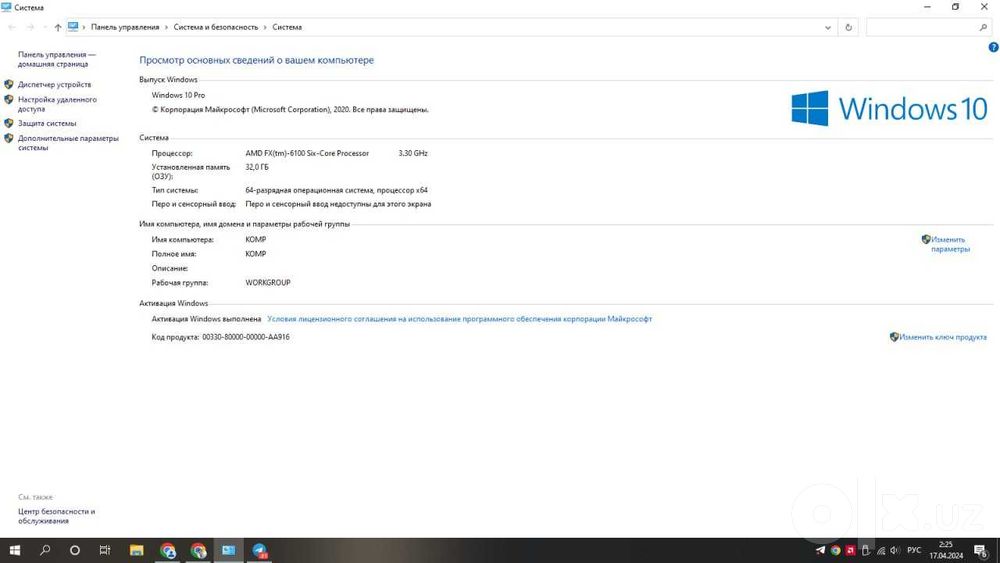The width and height of the screenshot is (1000, 563).
Task: Click Изменить параметры for computer name
Action: tap(950, 244)
